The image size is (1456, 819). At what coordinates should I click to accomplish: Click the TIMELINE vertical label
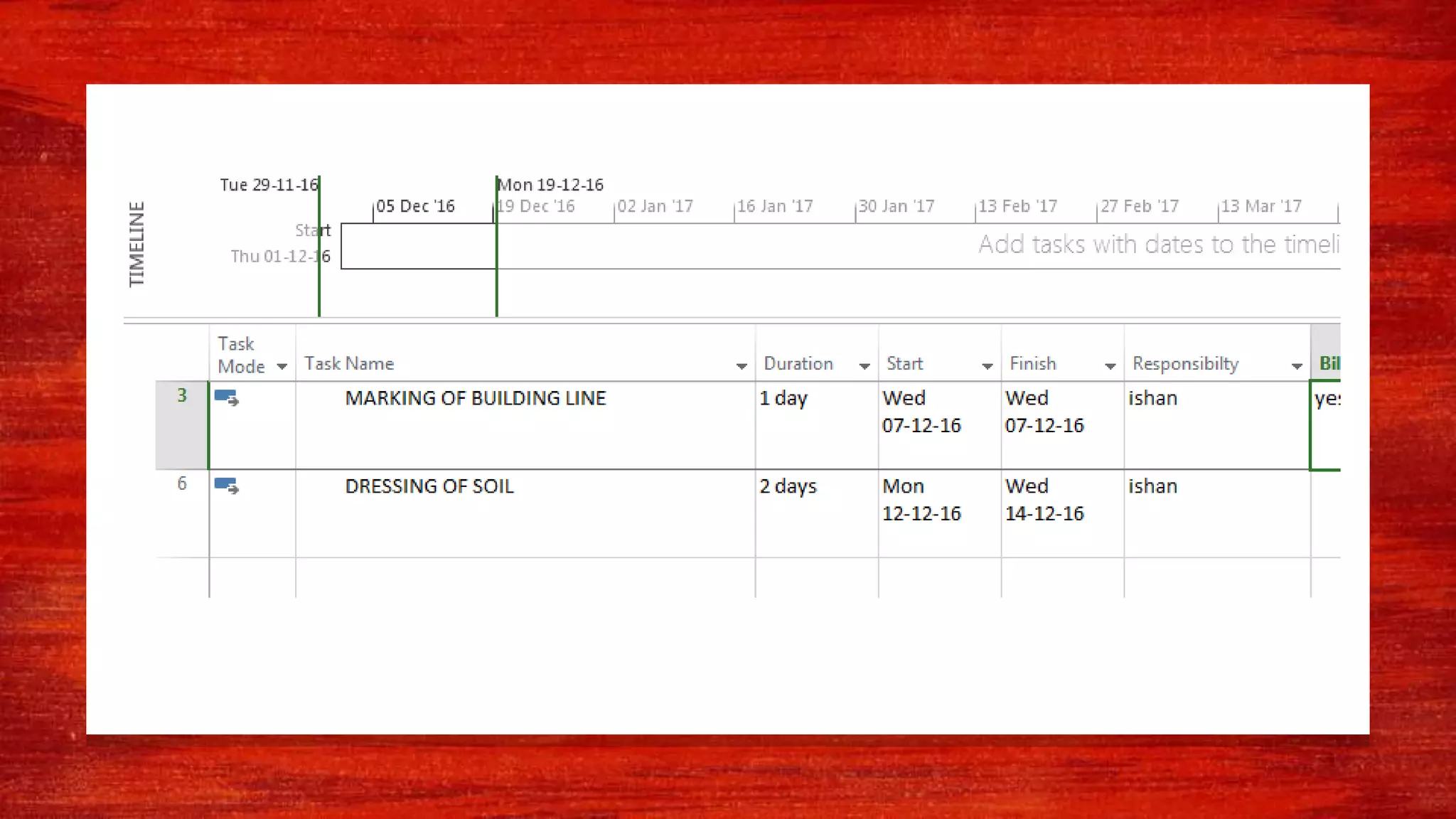pos(136,245)
